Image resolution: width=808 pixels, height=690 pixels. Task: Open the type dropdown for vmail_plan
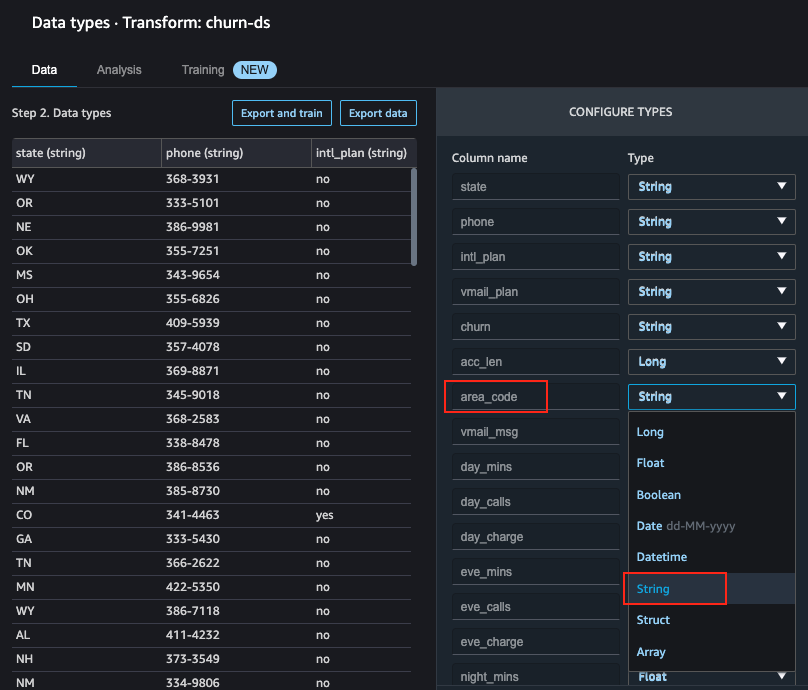712,292
